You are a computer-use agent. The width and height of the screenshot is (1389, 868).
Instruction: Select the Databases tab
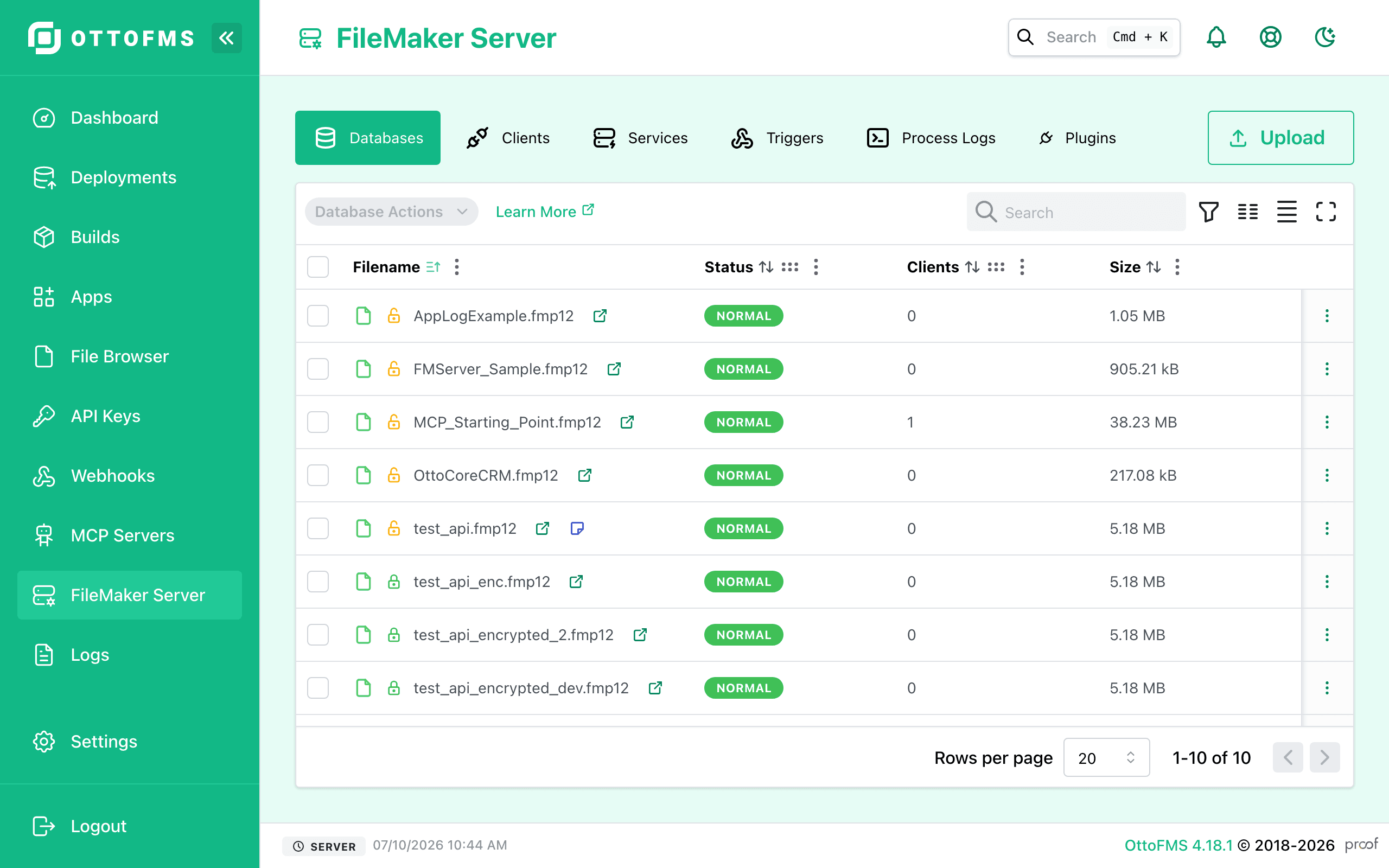pos(368,138)
